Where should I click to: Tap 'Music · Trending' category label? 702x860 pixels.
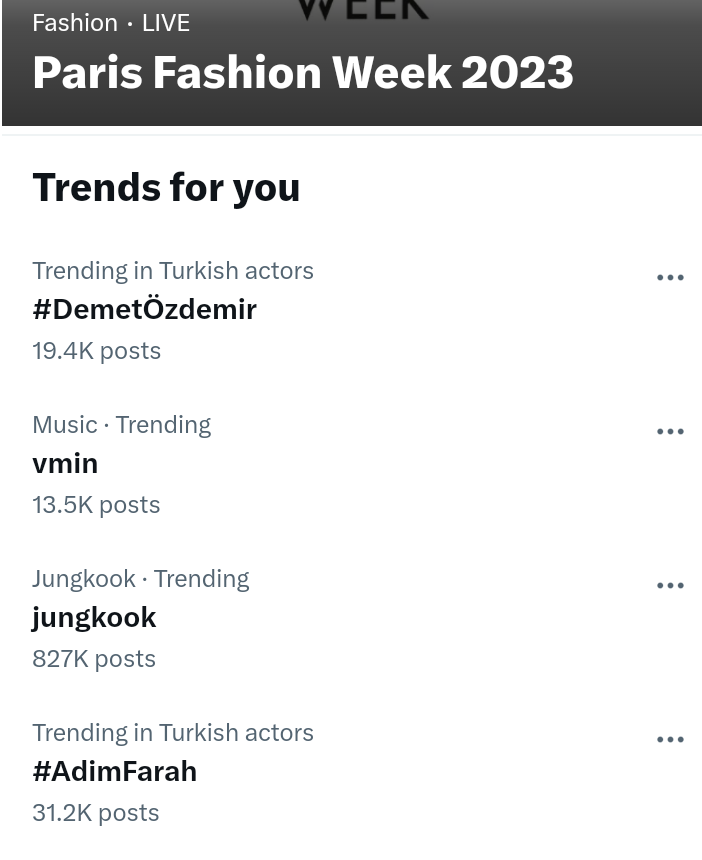(x=121, y=425)
